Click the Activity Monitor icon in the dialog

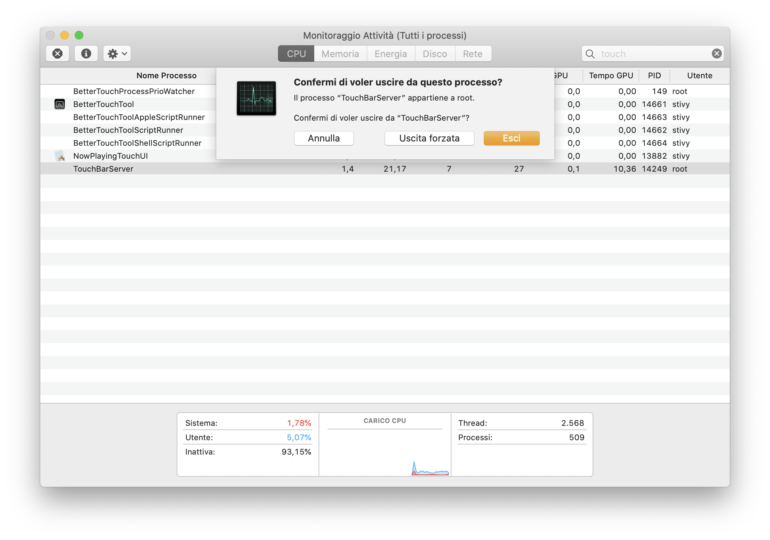(x=256, y=98)
